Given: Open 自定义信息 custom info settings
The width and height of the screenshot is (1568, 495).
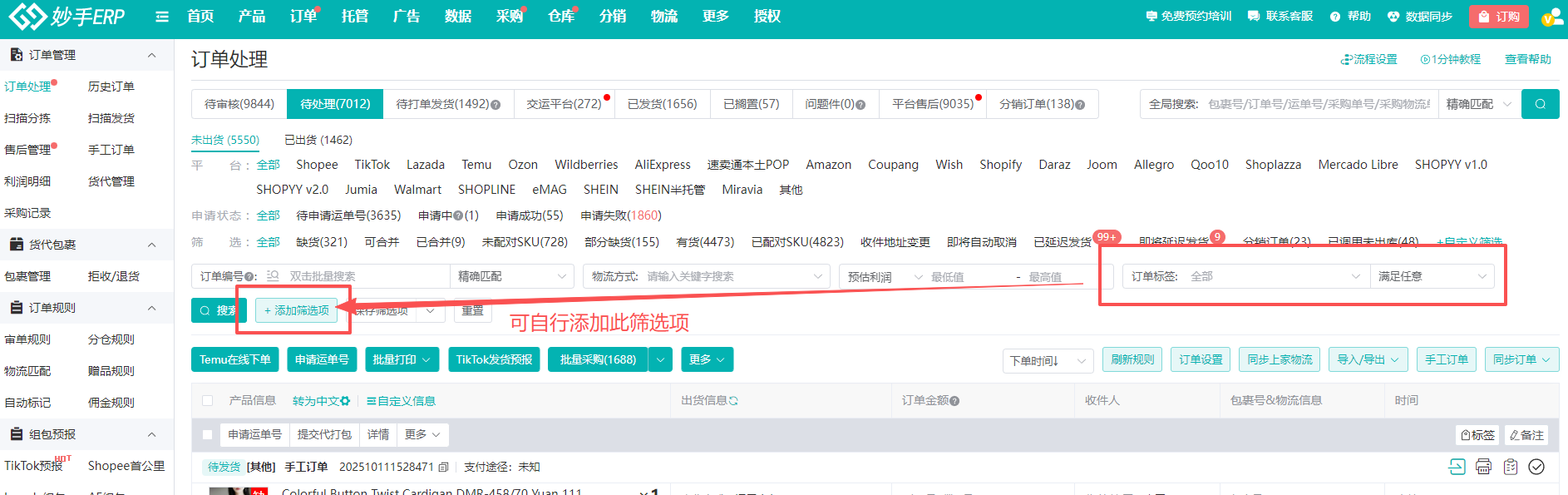Looking at the screenshot, I should pos(401,401).
